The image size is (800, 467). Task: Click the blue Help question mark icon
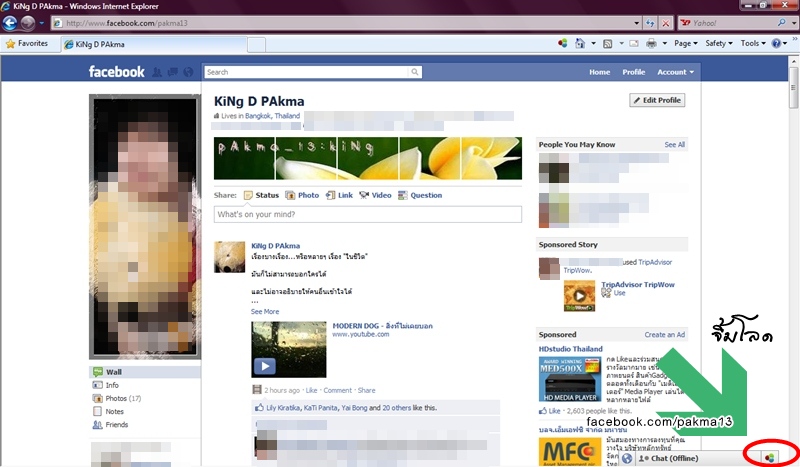coord(776,43)
